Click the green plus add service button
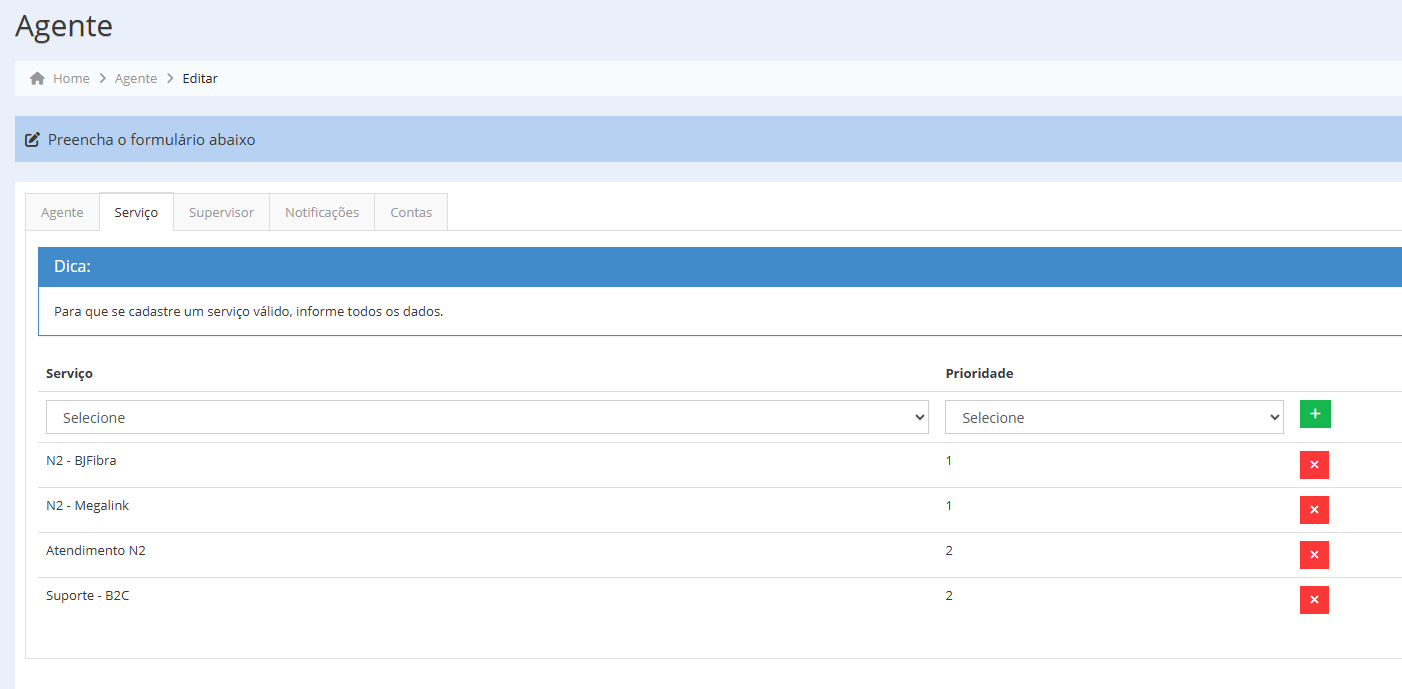Screen dimensions: 1402x689 pos(1315,414)
